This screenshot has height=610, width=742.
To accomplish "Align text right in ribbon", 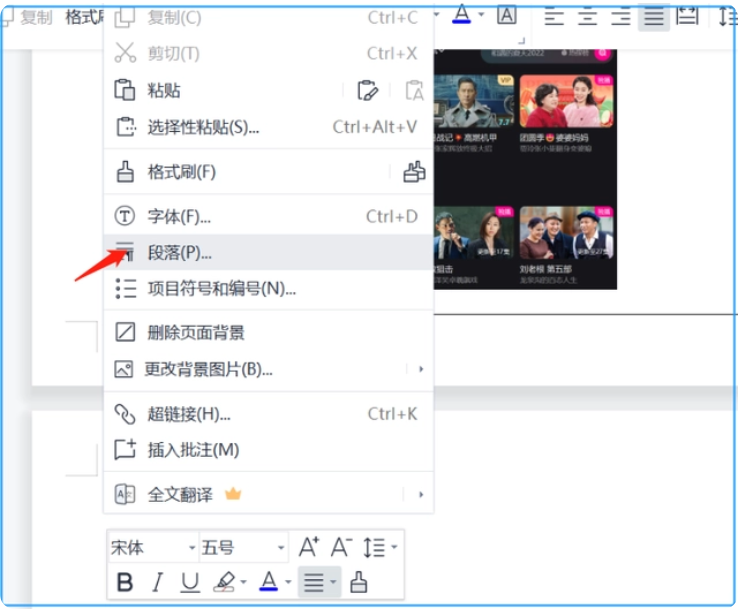I will (x=620, y=18).
